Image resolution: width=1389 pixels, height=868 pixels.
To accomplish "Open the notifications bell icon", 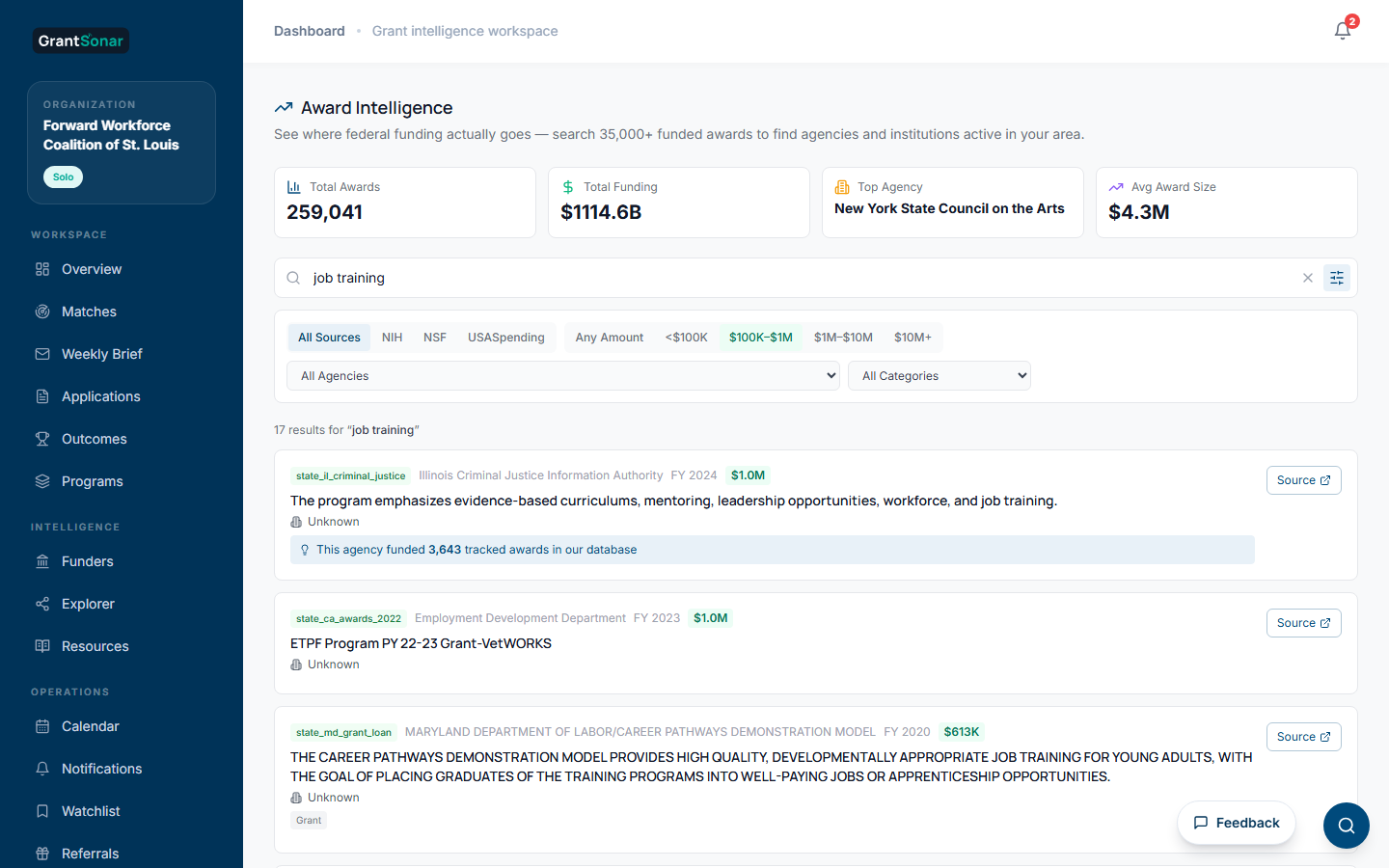I will tap(1343, 31).
